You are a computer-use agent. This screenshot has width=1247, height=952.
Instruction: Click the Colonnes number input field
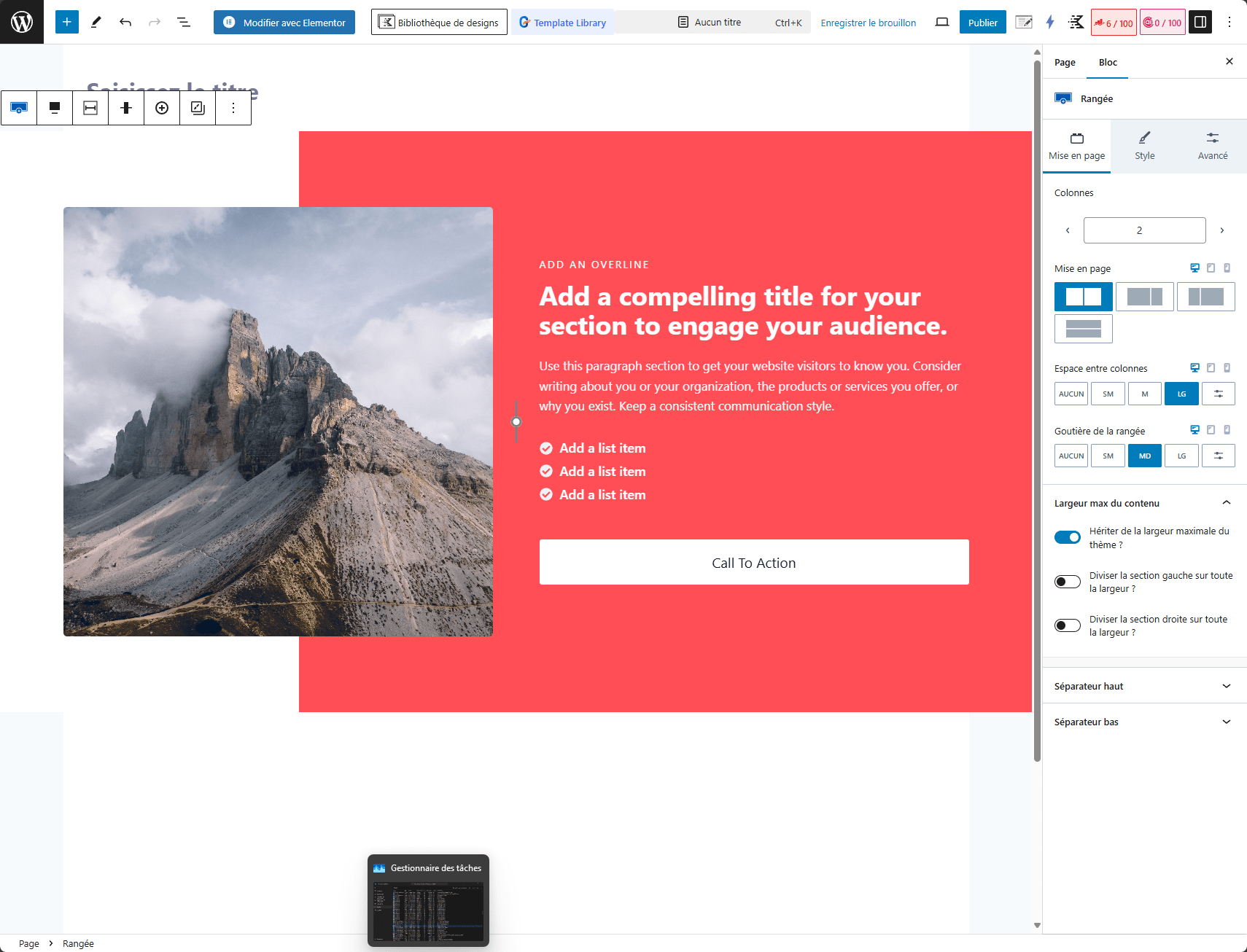1144,230
